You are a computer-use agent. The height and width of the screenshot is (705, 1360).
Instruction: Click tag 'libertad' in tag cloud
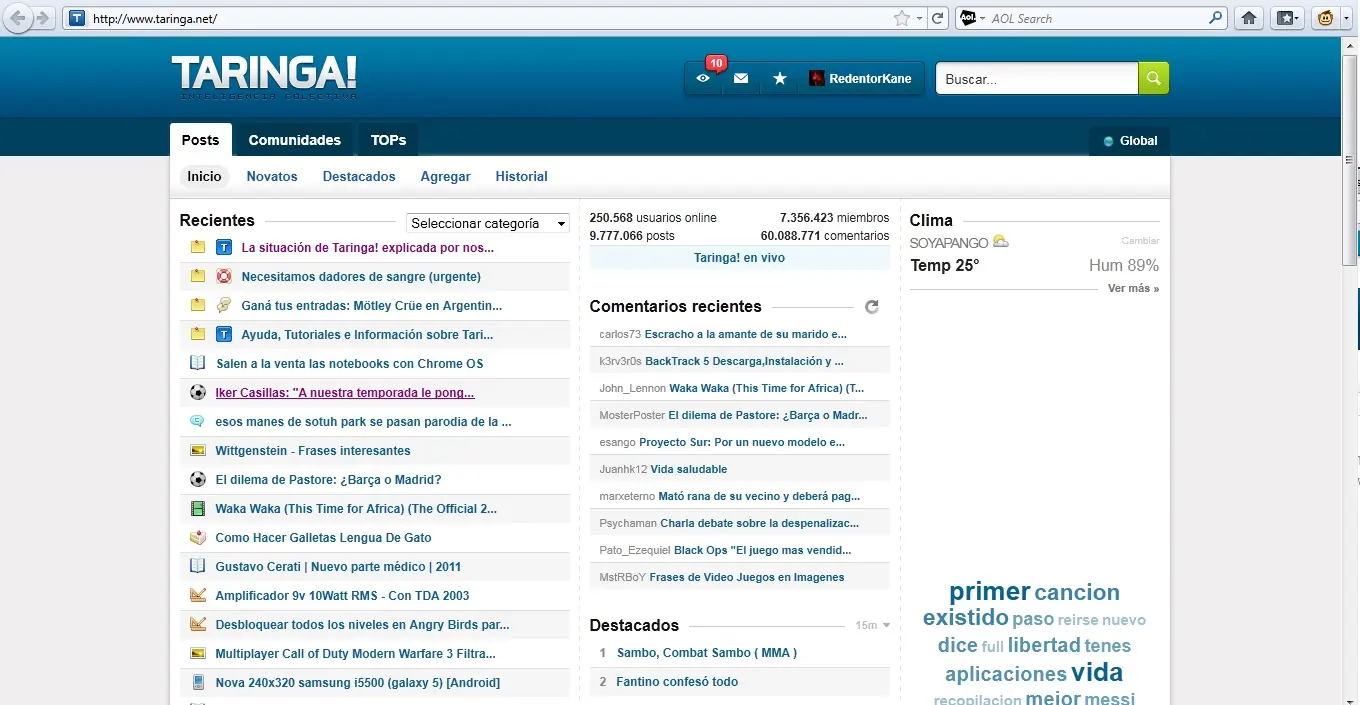pyautogui.click(x=1044, y=645)
